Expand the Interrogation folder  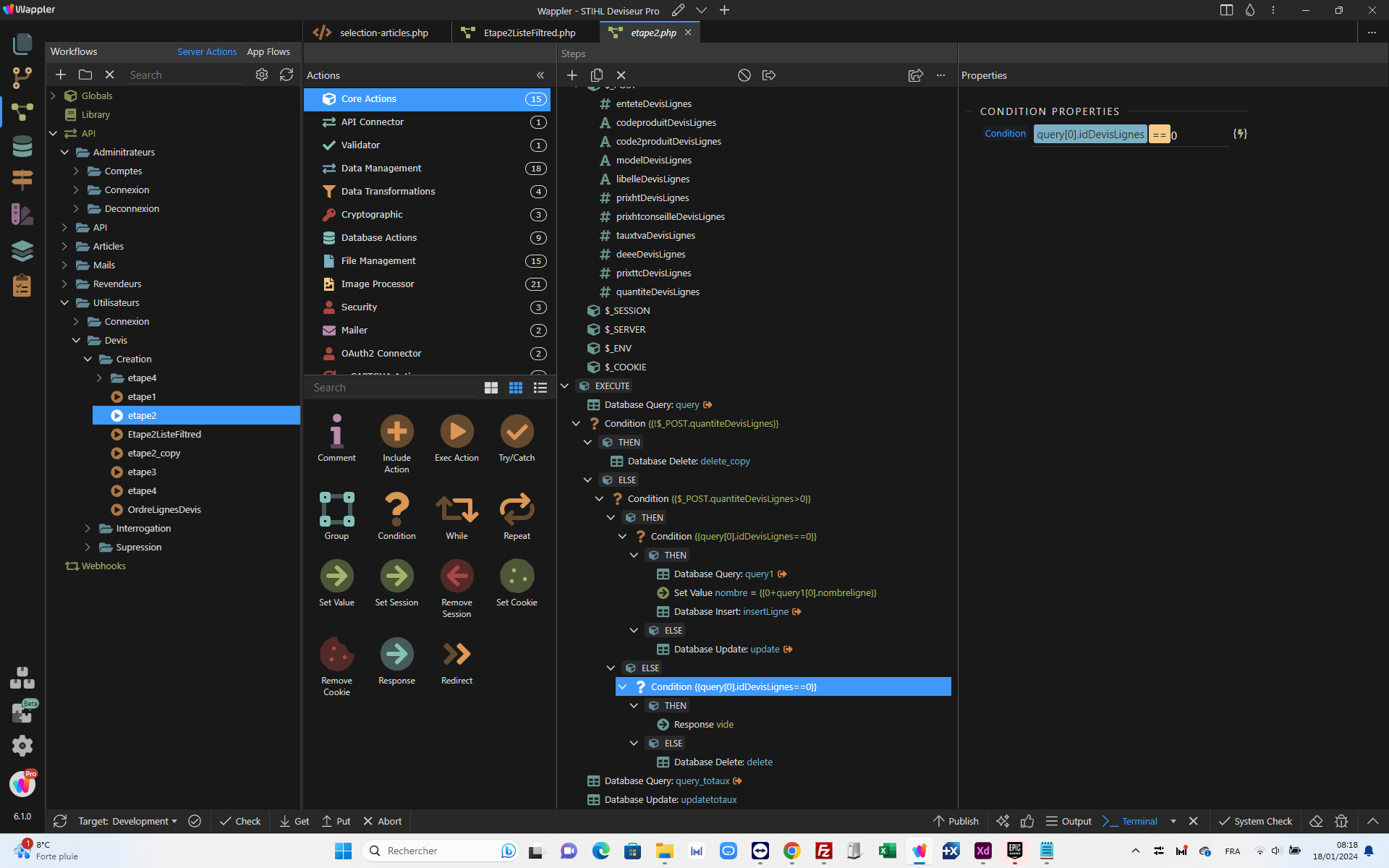click(x=88, y=528)
